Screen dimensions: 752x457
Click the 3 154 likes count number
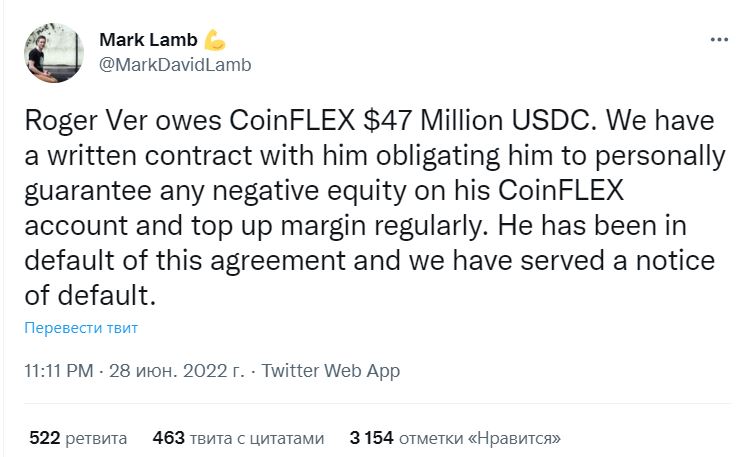point(372,438)
